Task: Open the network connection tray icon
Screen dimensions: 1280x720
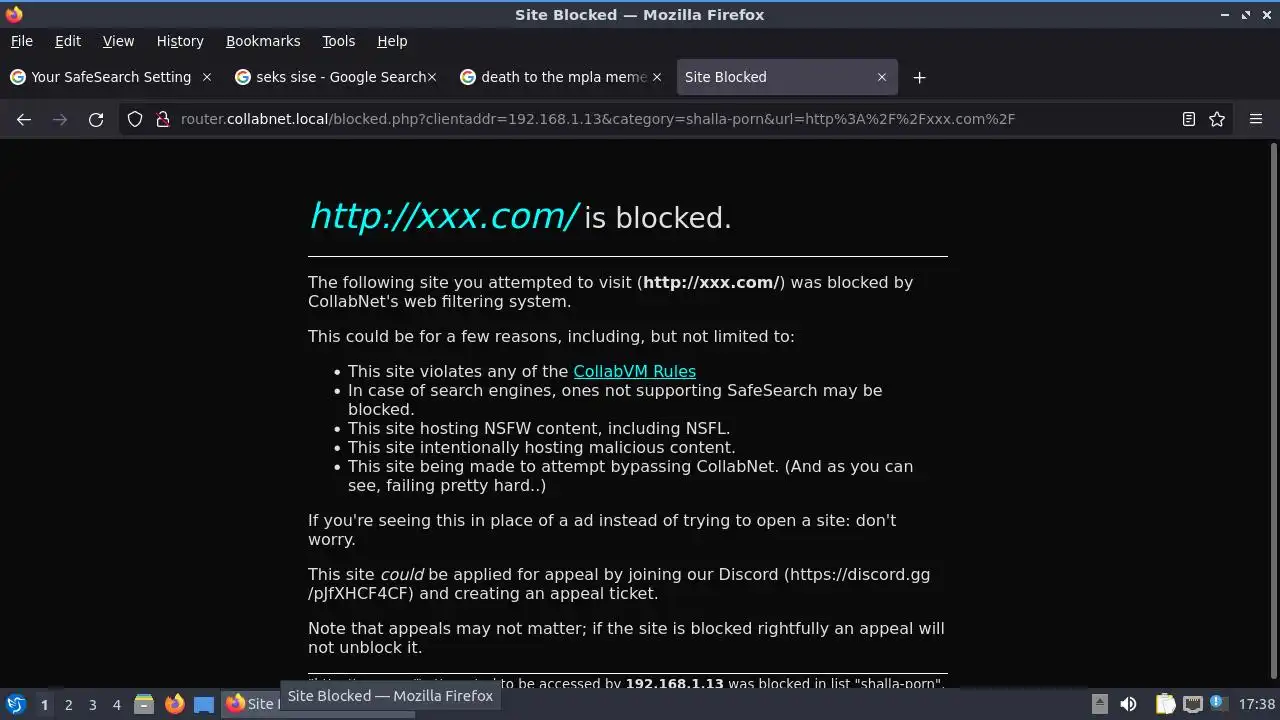Action: pyautogui.click(x=1192, y=704)
